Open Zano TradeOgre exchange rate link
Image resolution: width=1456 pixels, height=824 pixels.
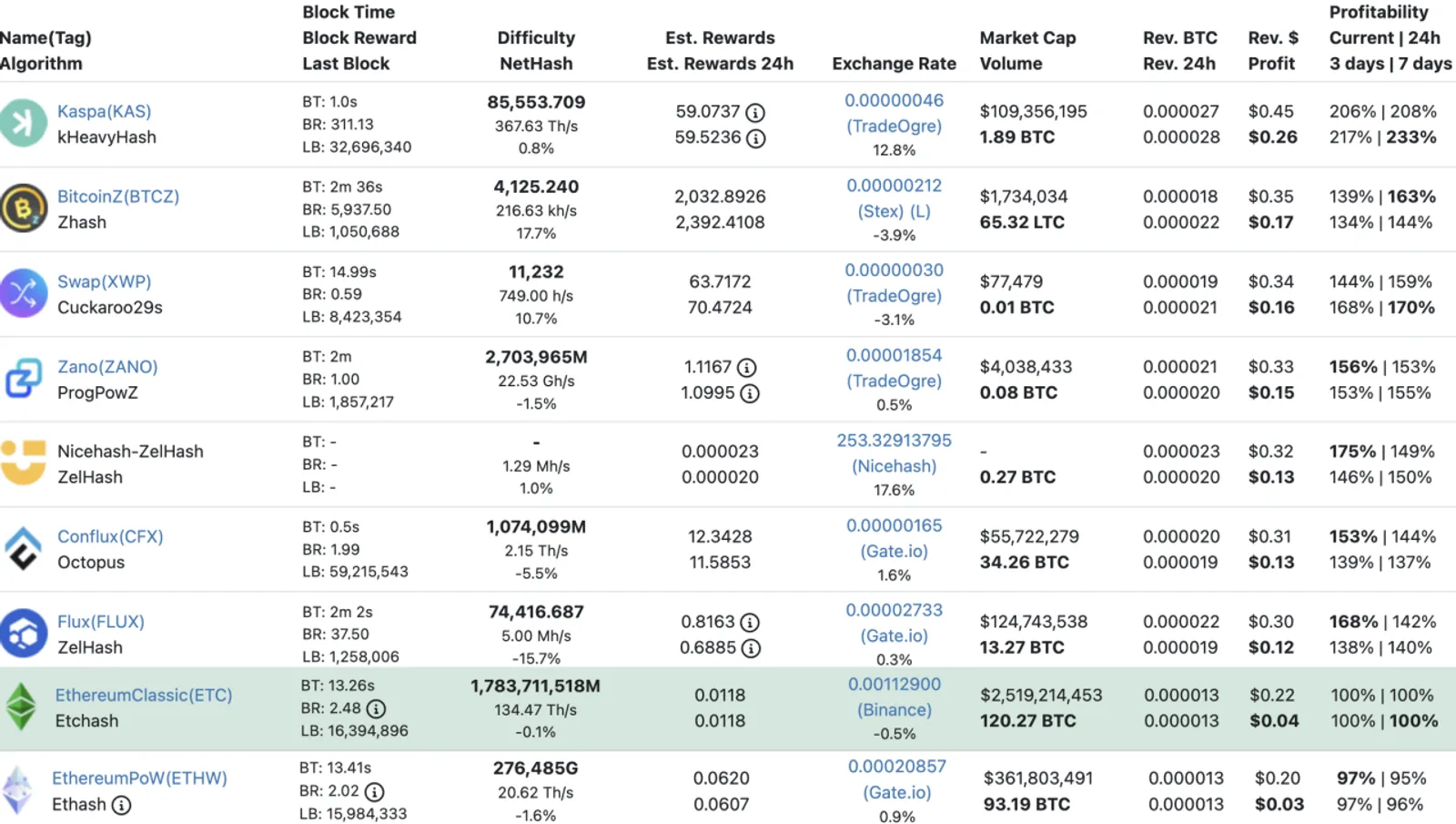(894, 368)
